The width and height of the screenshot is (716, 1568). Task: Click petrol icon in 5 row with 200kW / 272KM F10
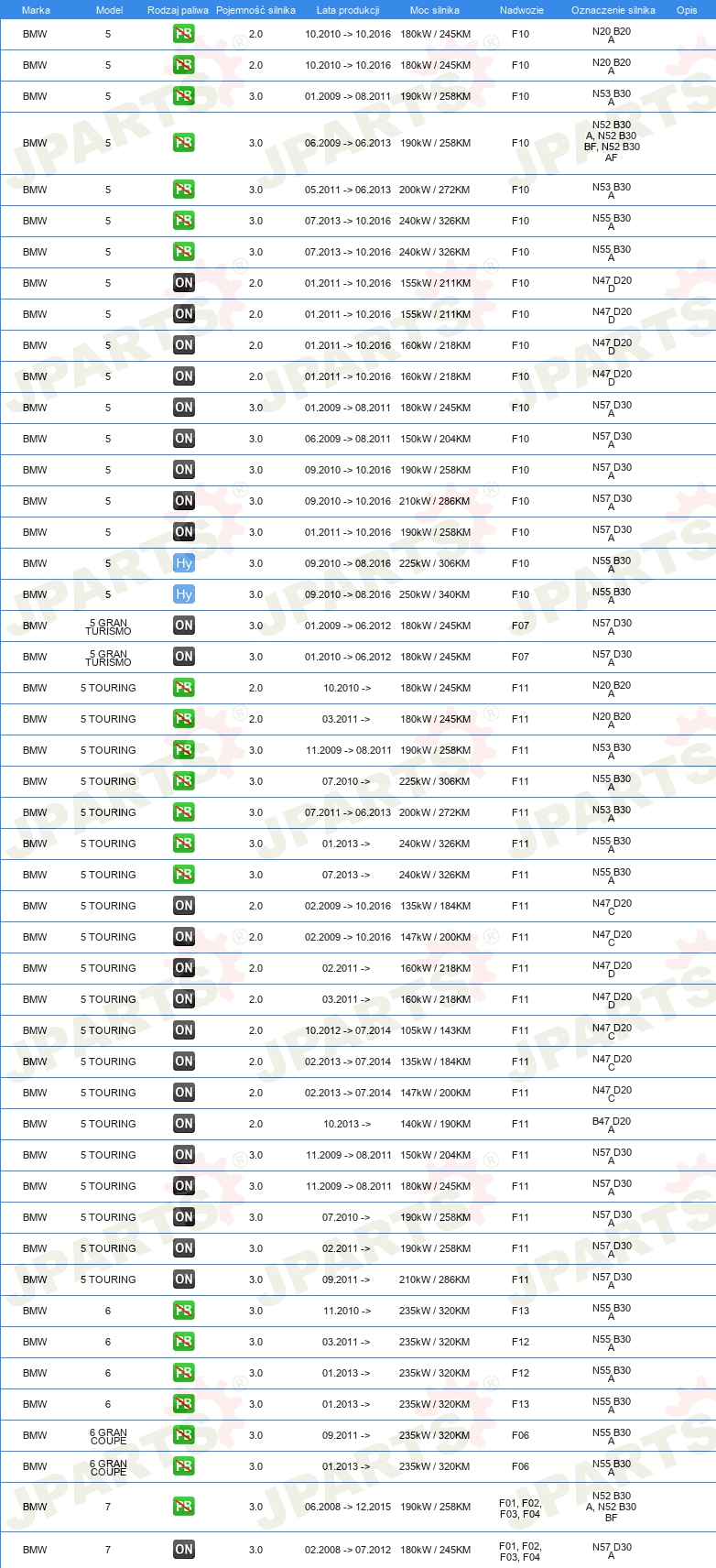pos(184,190)
